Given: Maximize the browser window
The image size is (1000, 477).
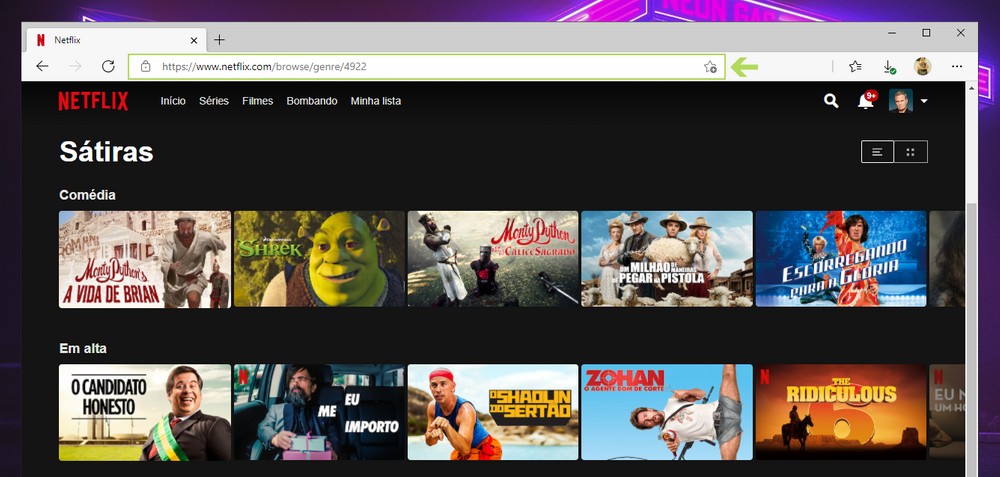Looking at the screenshot, I should click(926, 33).
